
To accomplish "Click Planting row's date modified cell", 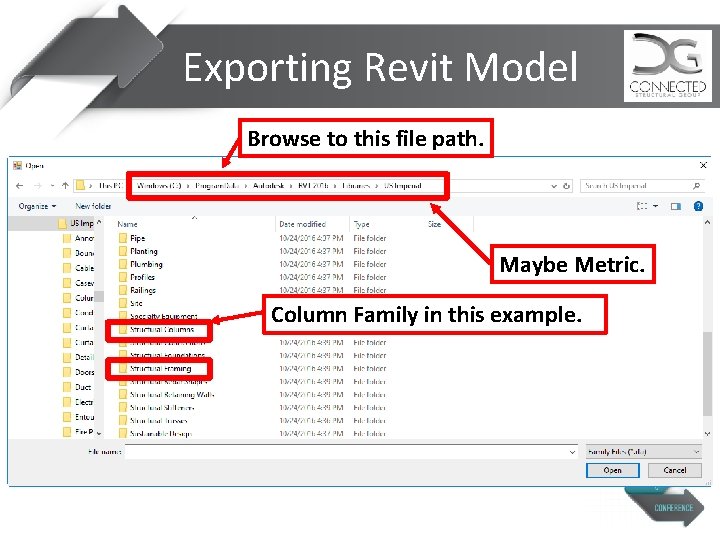I will (x=311, y=251).
